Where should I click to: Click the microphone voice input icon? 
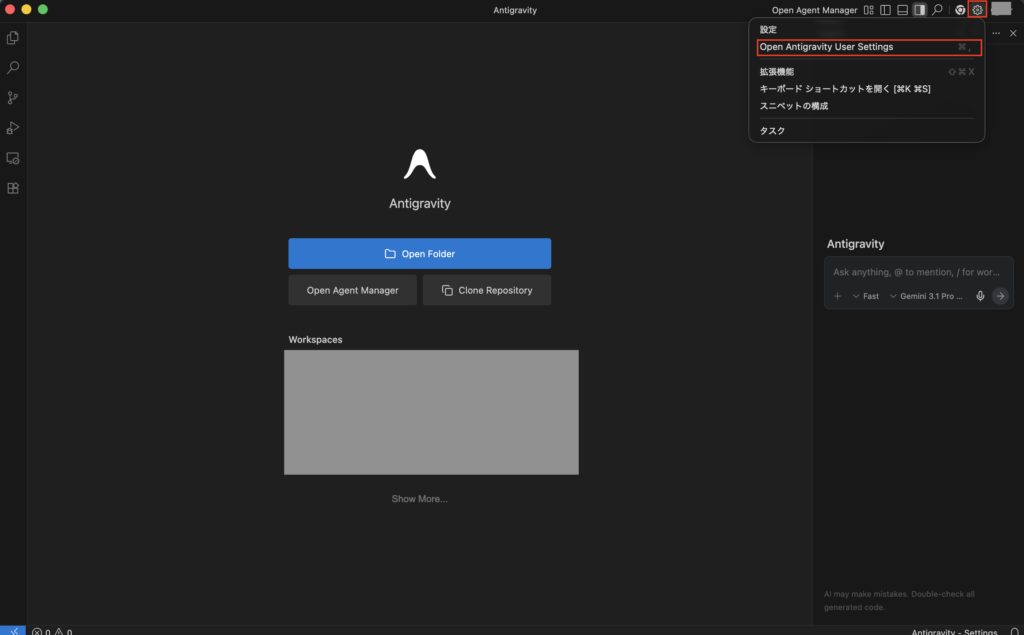(980, 296)
